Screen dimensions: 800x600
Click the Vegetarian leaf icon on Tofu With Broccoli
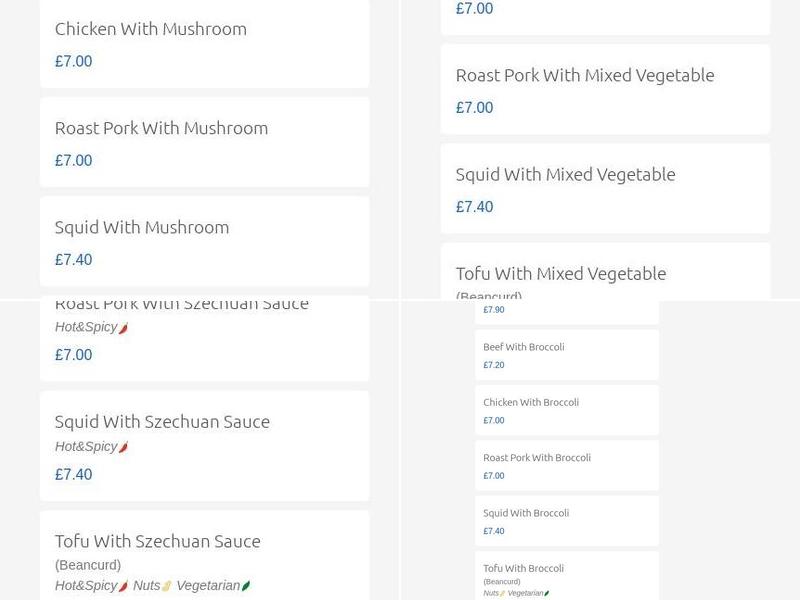(547, 592)
